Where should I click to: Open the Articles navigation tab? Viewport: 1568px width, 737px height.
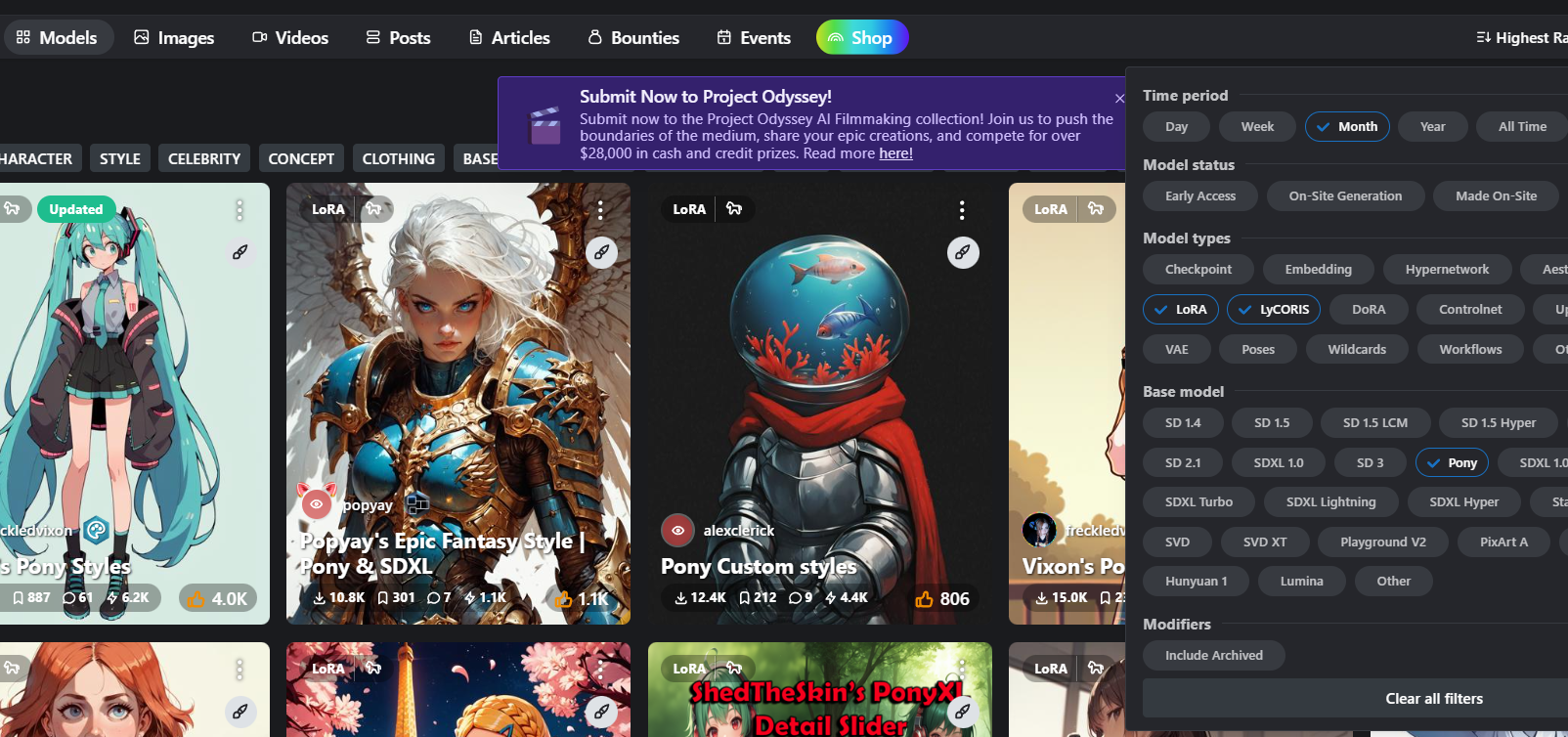[x=509, y=37]
